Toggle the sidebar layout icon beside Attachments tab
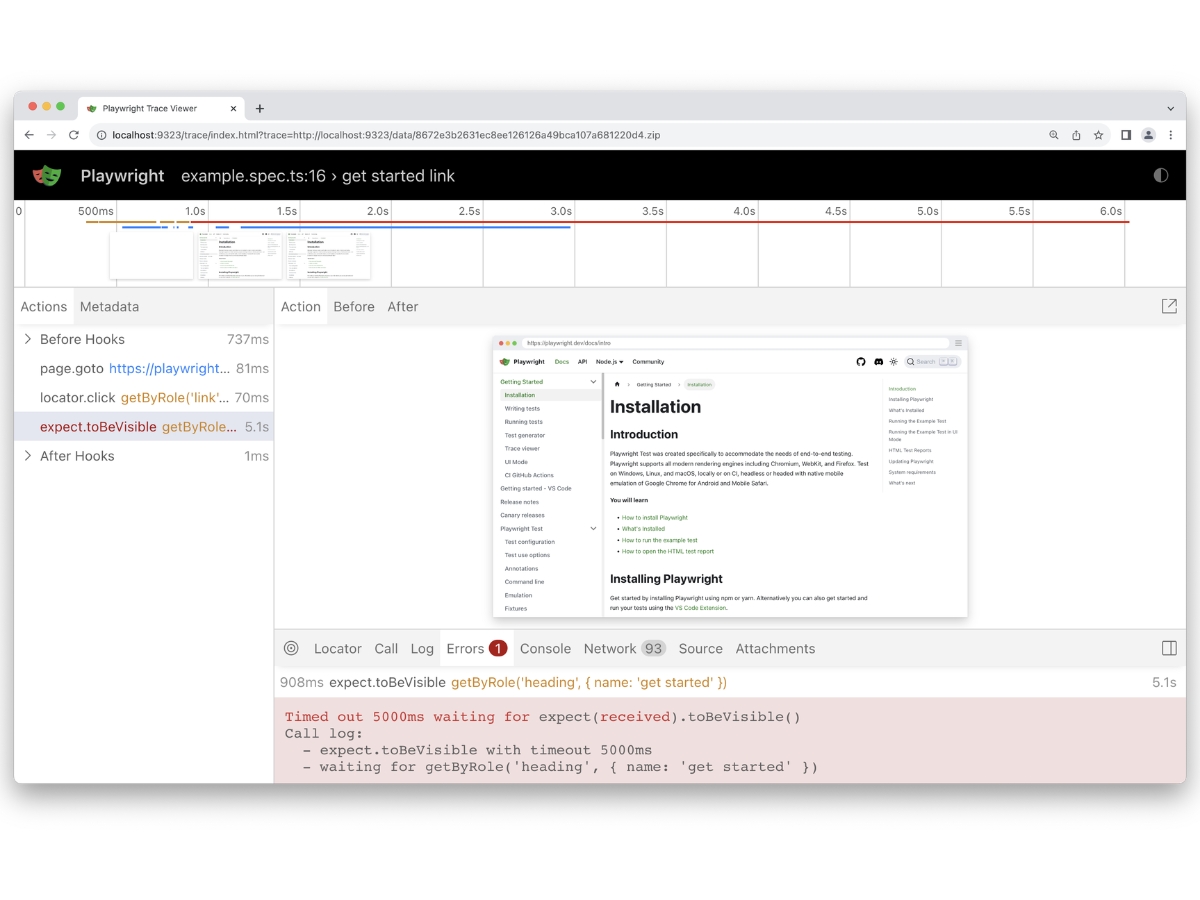The image size is (1200, 900). click(x=1169, y=648)
